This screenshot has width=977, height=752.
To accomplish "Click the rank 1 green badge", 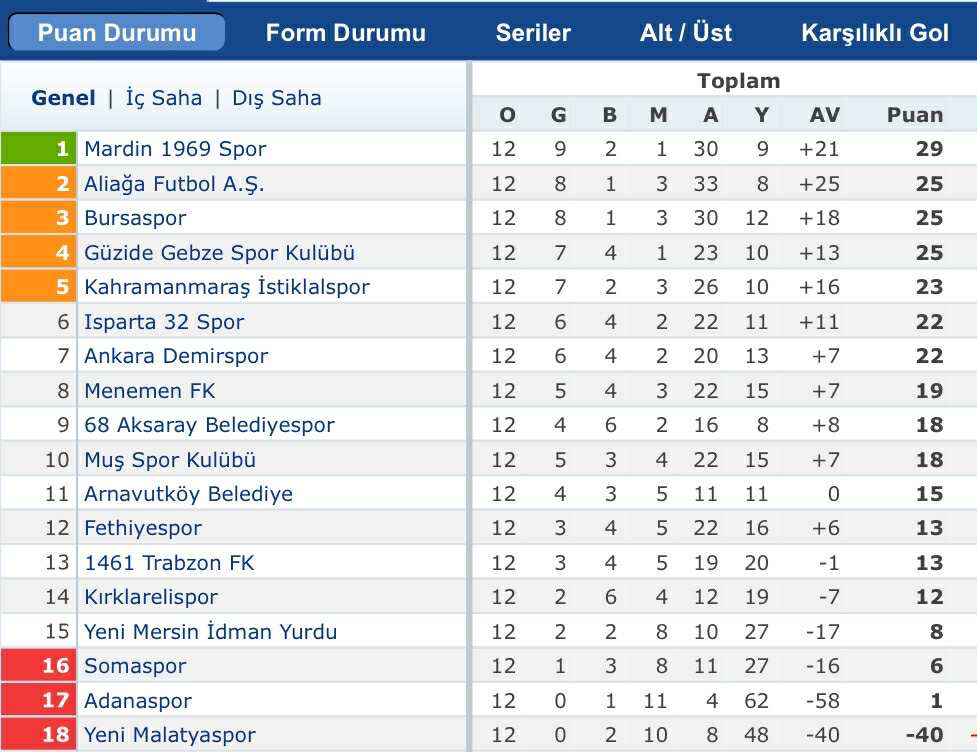I will click(38, 148).
